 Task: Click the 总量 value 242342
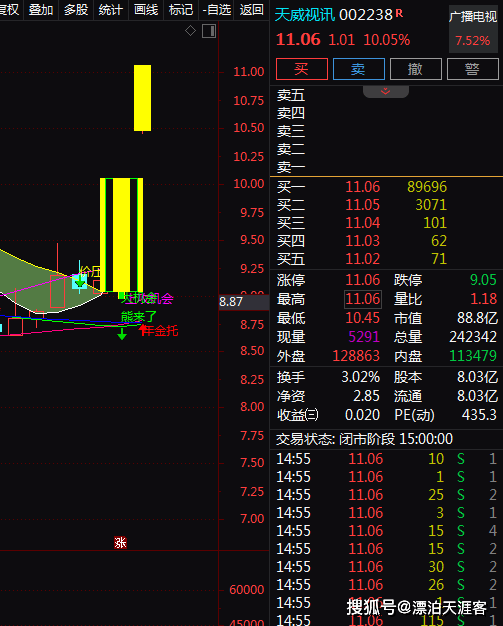(473, 337)
